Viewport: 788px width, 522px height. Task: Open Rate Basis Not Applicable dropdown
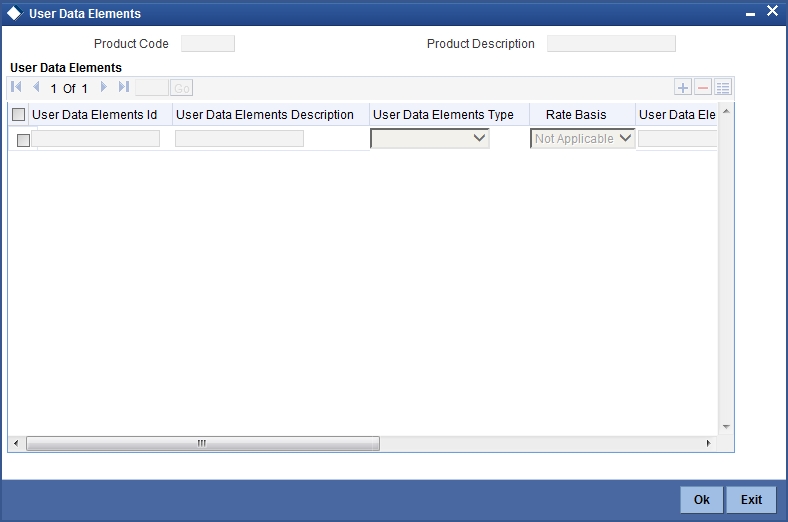[582, 138]
